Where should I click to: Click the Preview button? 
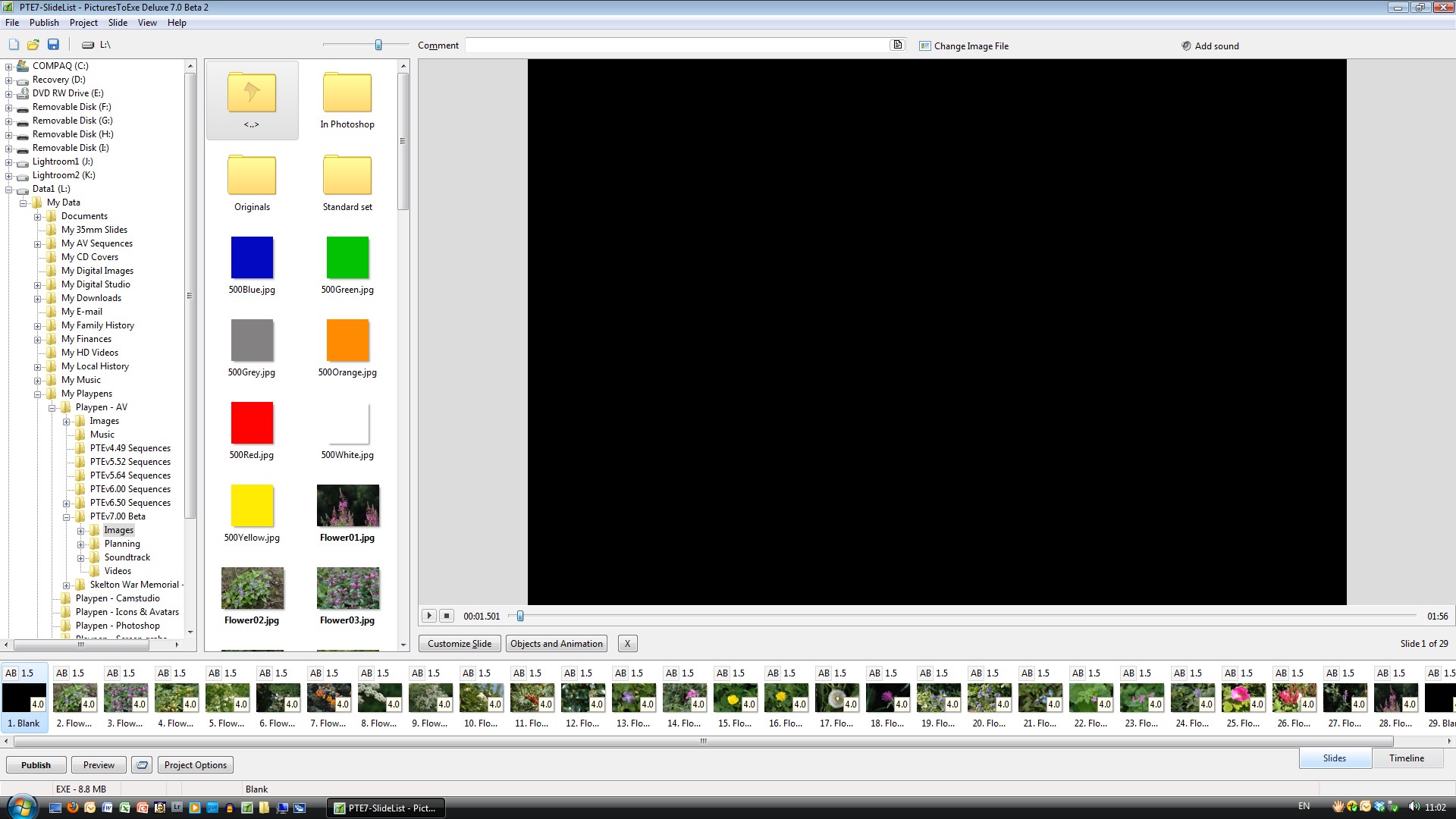coord(99,765)
